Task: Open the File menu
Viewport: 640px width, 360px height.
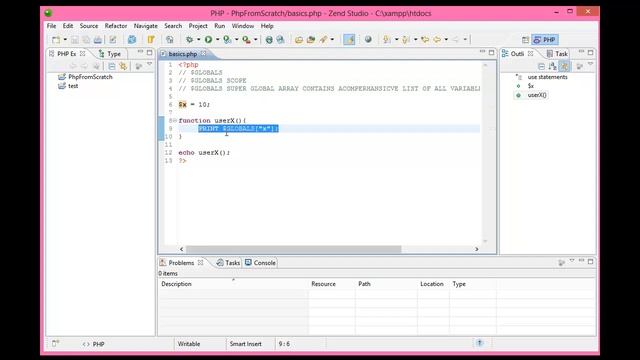Action: click(x=51, y=26)
